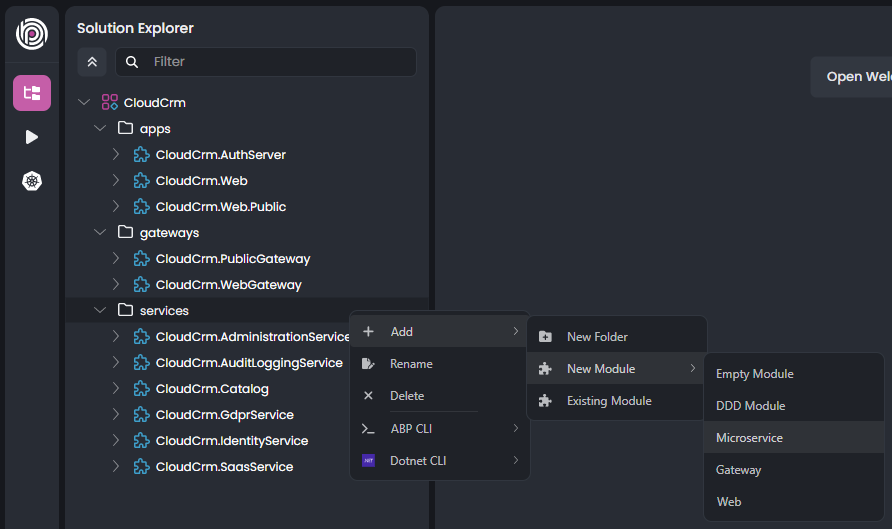The width and height of the screenshot is (892, 529).
Task: Choose Microservice module option
Action: (x=794, y=437)
